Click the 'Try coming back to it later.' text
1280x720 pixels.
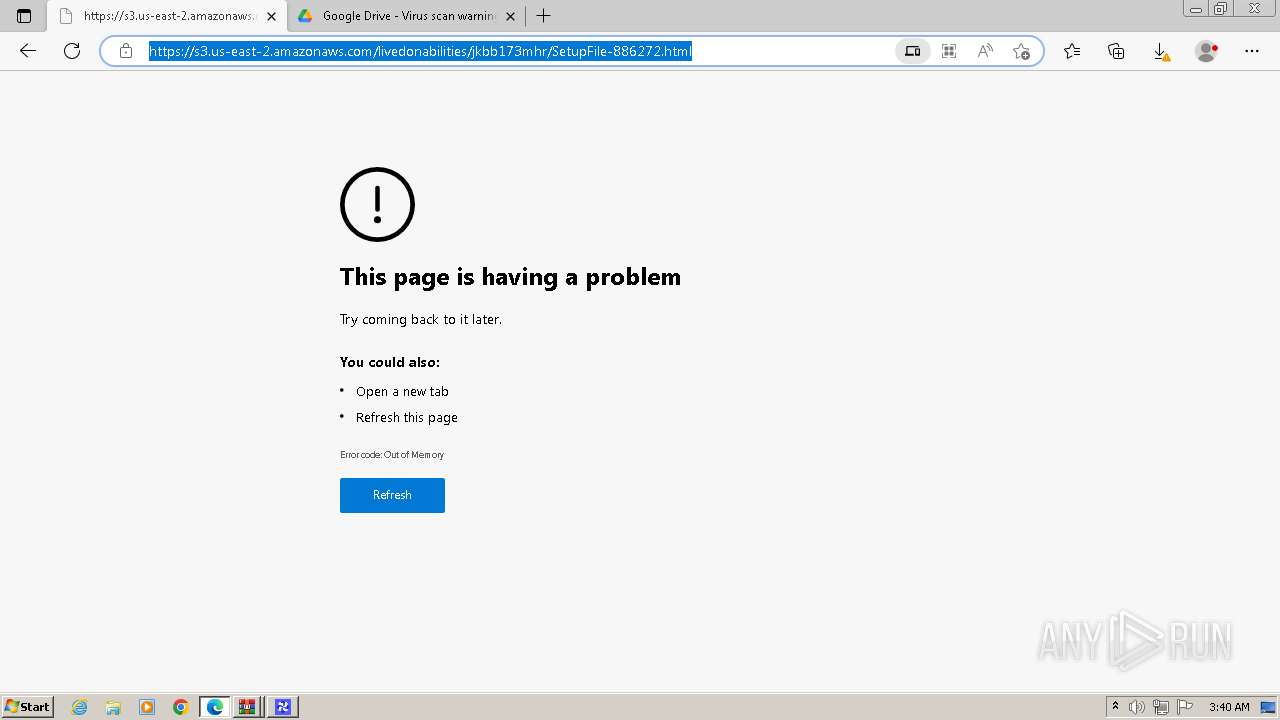pos(421,320)
